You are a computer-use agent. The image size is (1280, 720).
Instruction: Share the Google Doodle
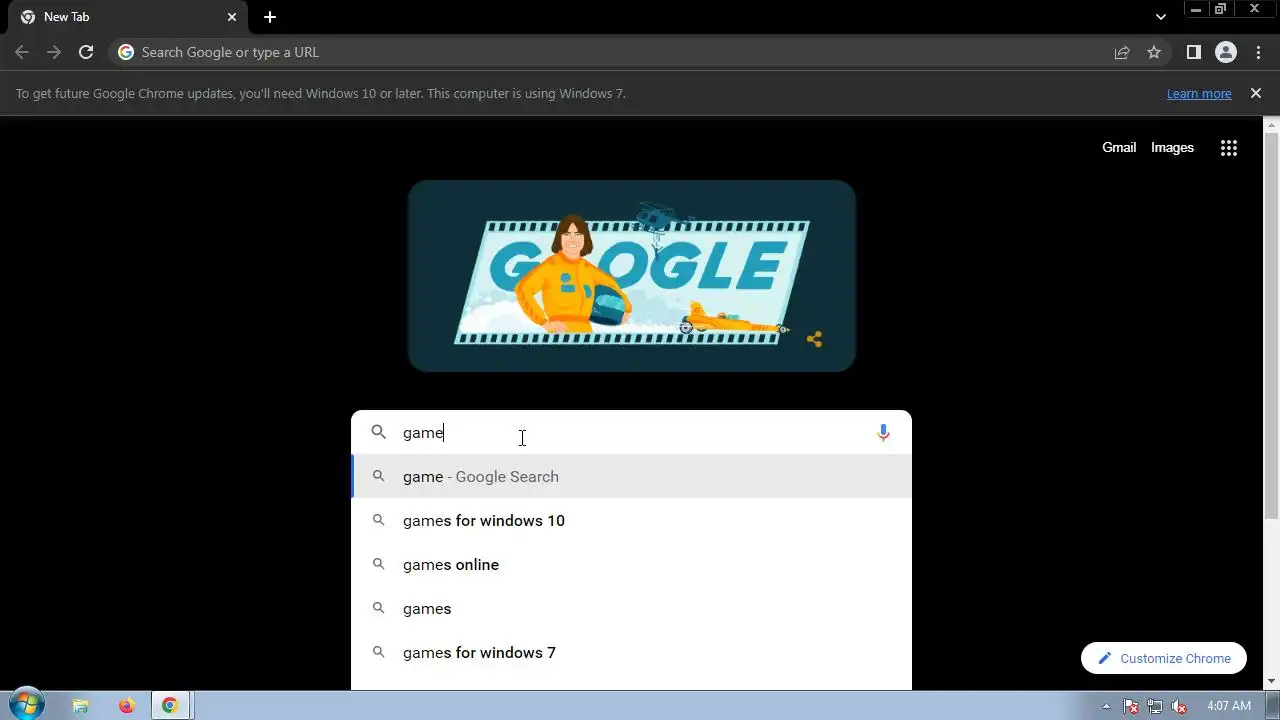814,339
